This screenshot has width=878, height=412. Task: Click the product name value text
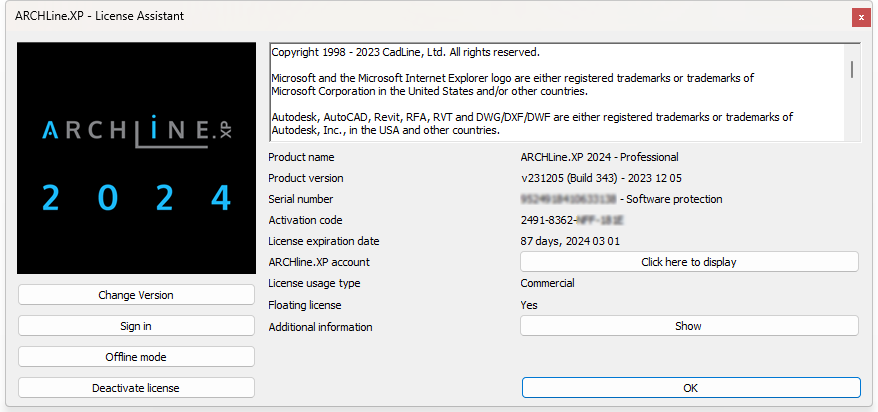click(599, 157)
